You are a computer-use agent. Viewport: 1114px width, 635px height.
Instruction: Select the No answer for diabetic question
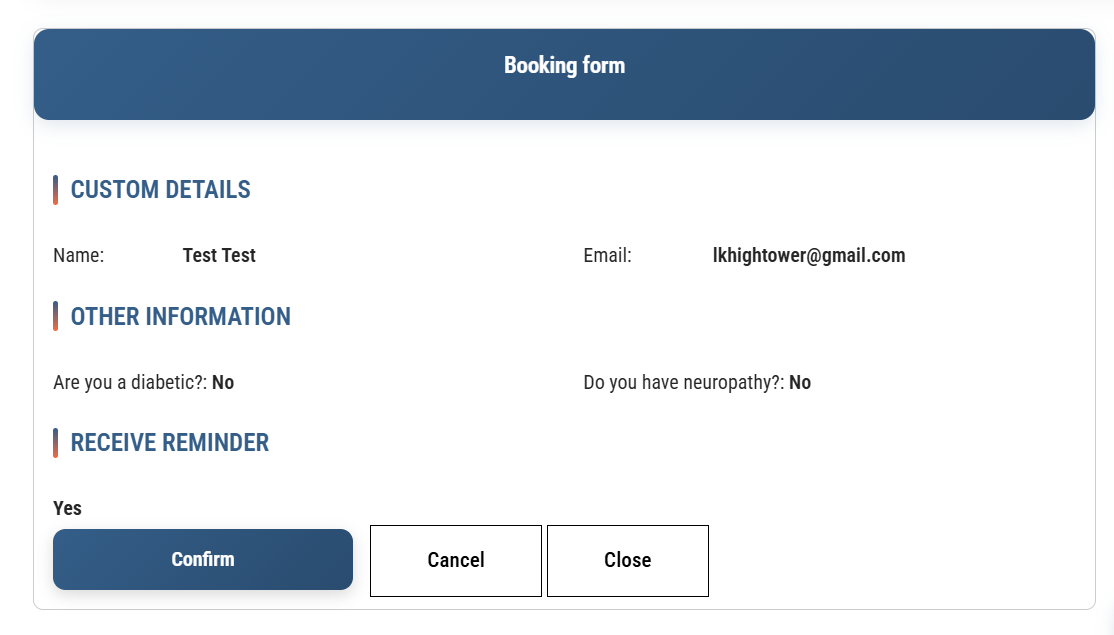pyautogui.click(x=223, y=382)
